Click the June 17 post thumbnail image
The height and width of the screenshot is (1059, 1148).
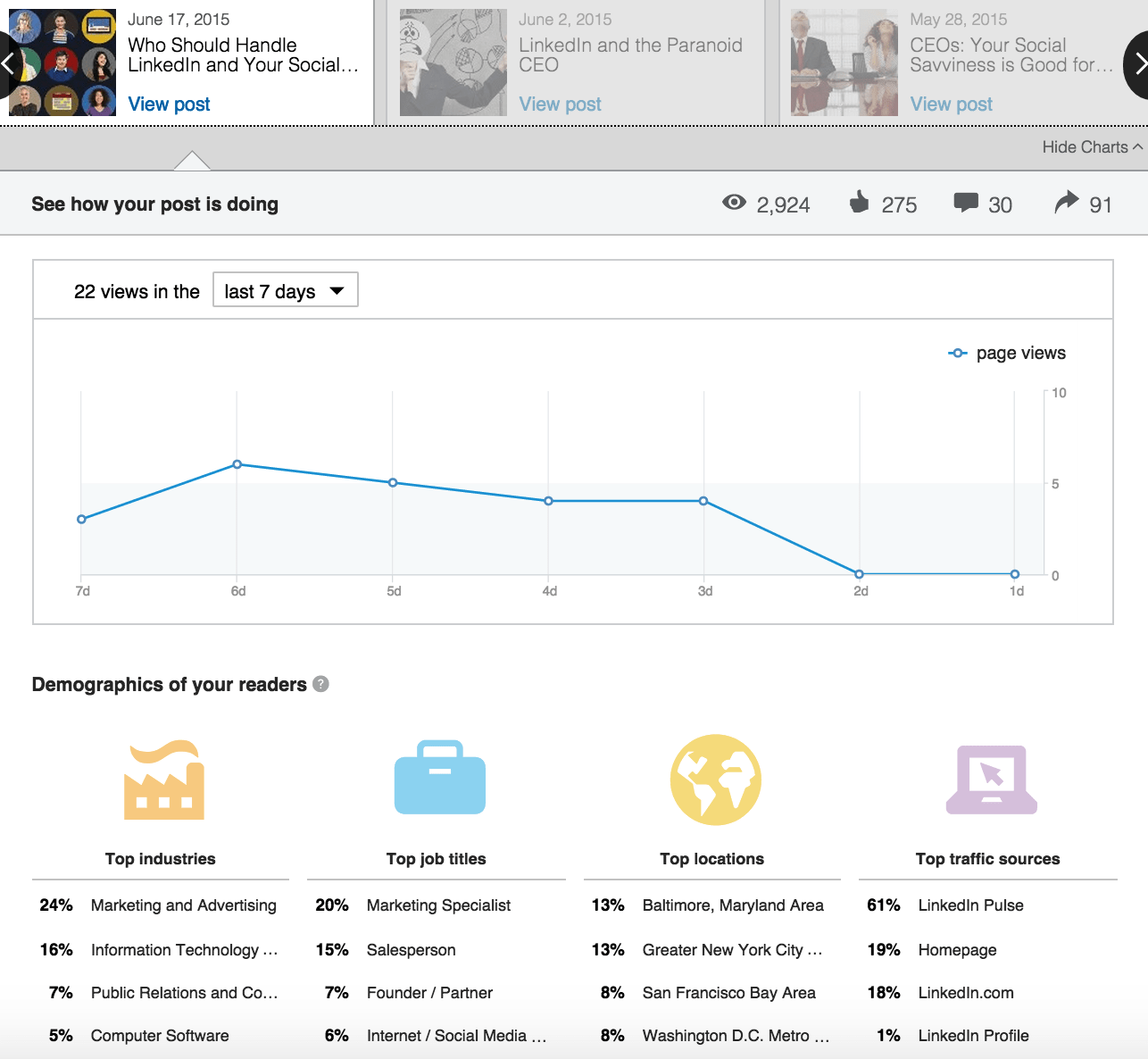point(62,63)
